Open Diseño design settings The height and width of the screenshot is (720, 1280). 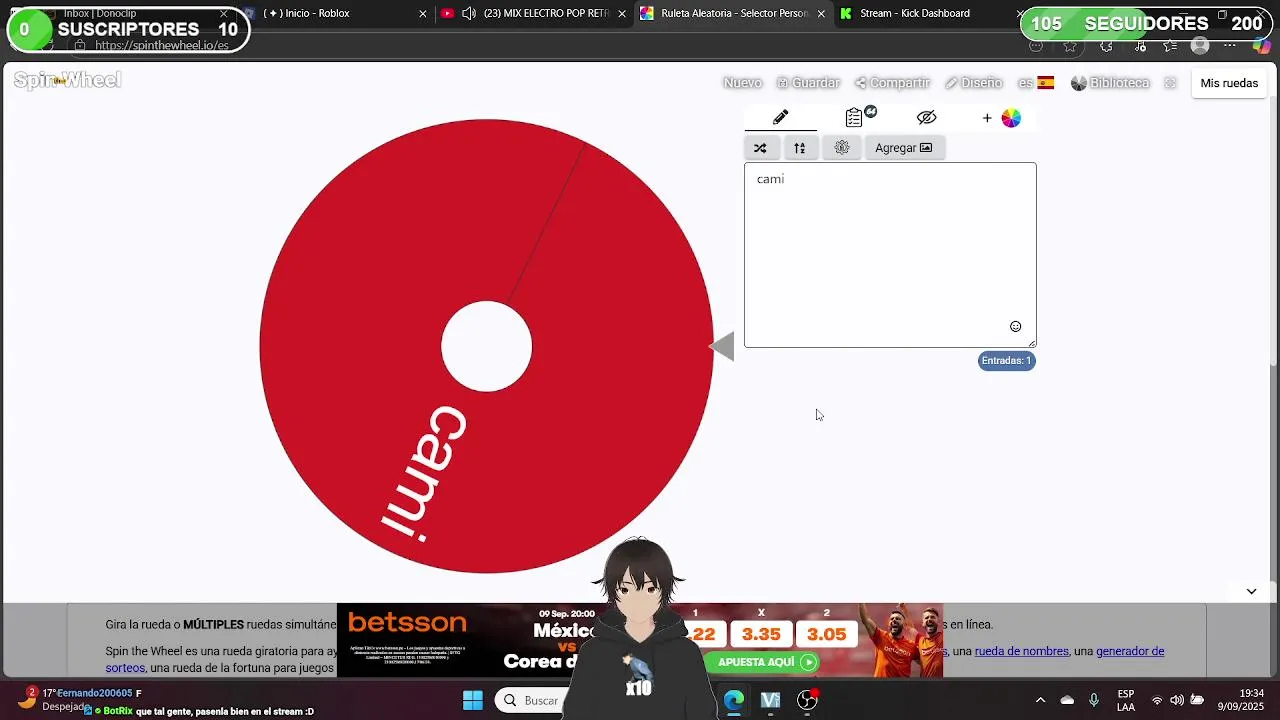point(973,83)
